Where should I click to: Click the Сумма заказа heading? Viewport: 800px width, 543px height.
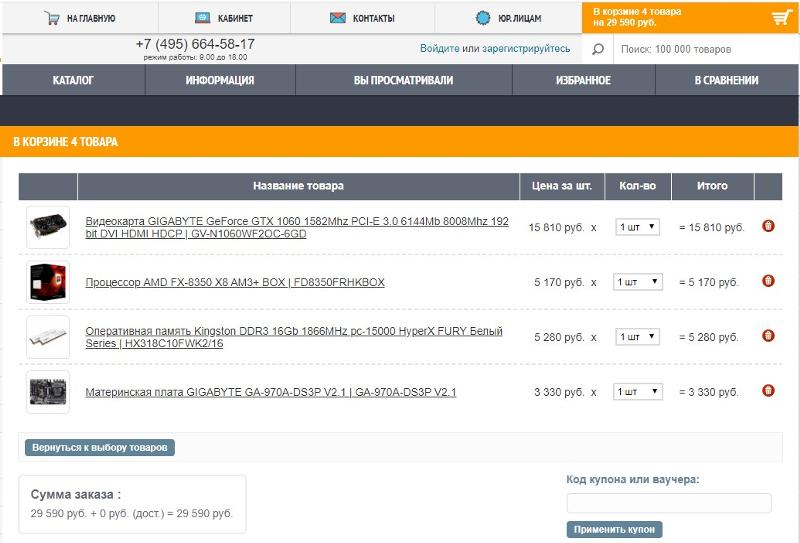(x=76, y=495)
